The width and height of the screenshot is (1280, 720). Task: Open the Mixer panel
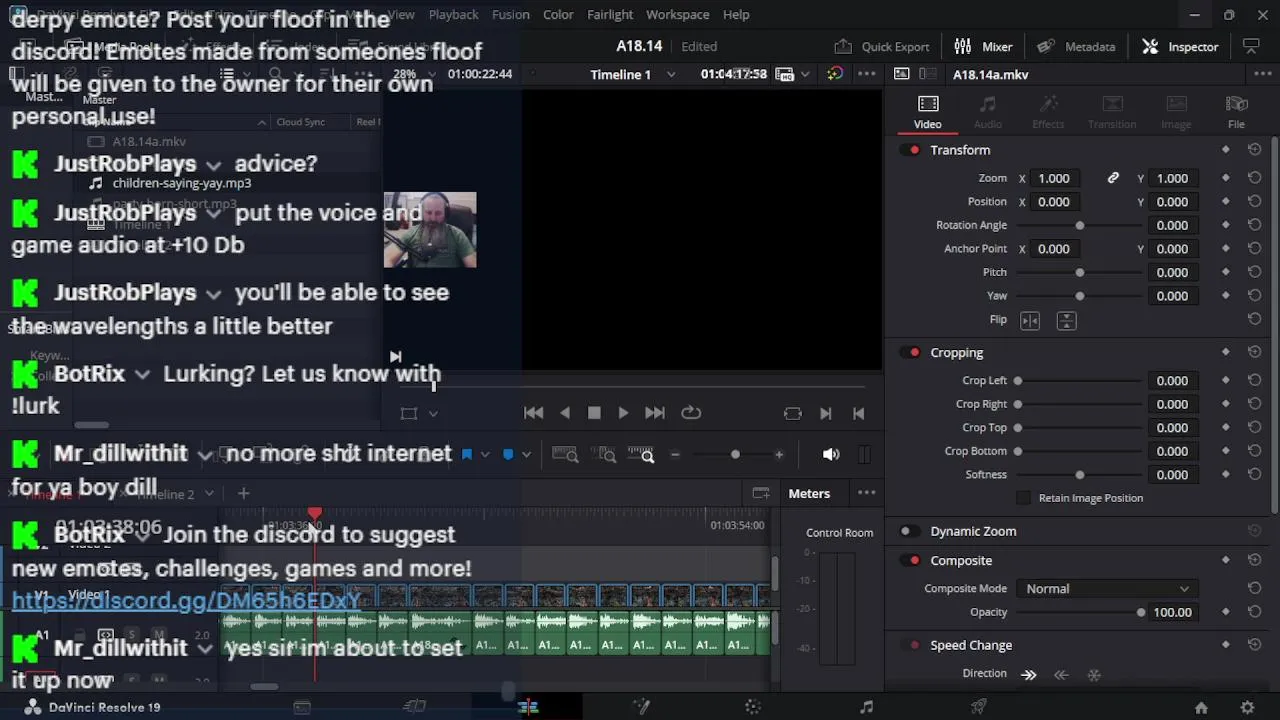983,46
